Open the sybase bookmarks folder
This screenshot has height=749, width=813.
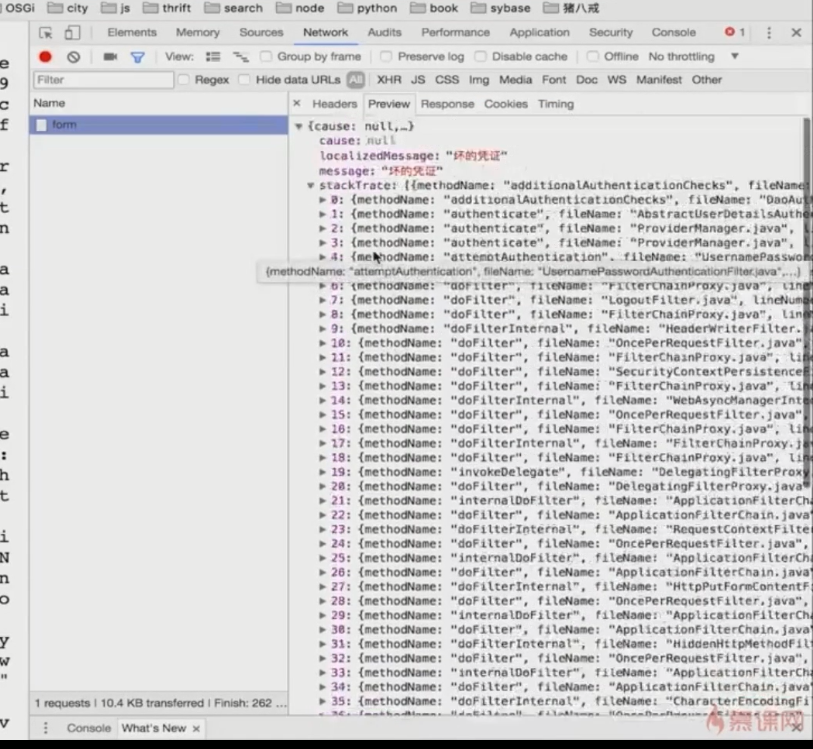(500, 8)
